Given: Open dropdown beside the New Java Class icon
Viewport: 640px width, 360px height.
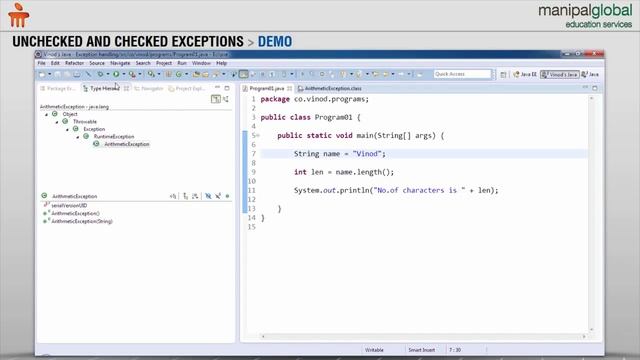Looking at the screenshot, I should click(x=187, y=74).
